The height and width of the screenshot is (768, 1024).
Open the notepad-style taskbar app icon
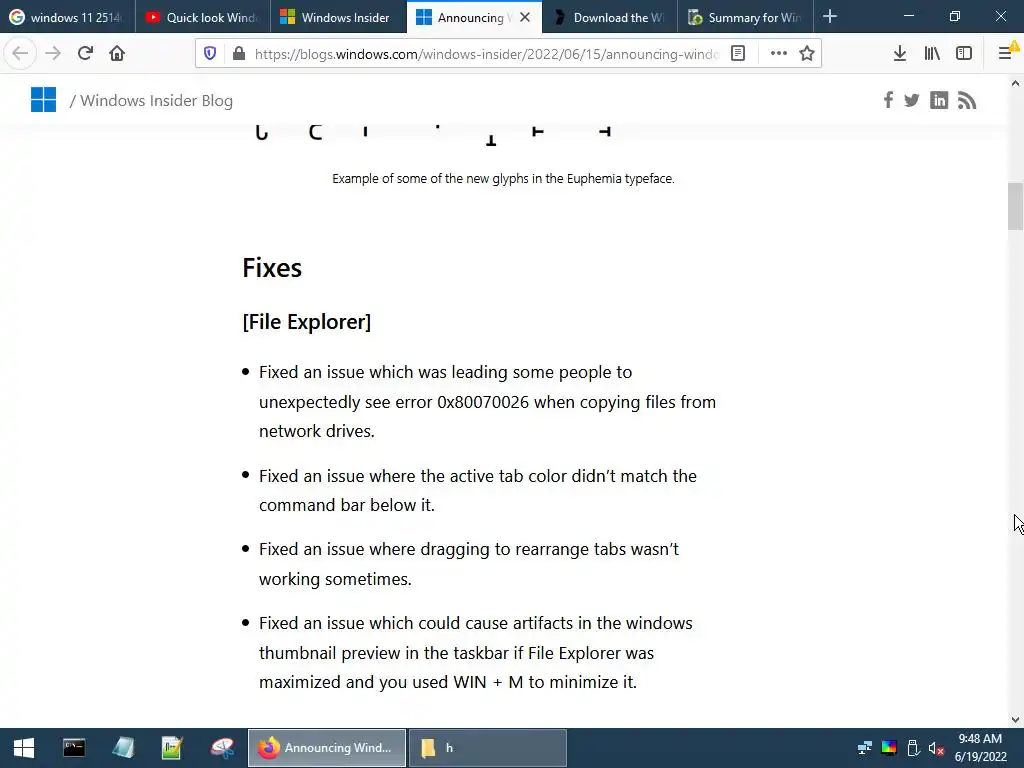pos(123,748)
